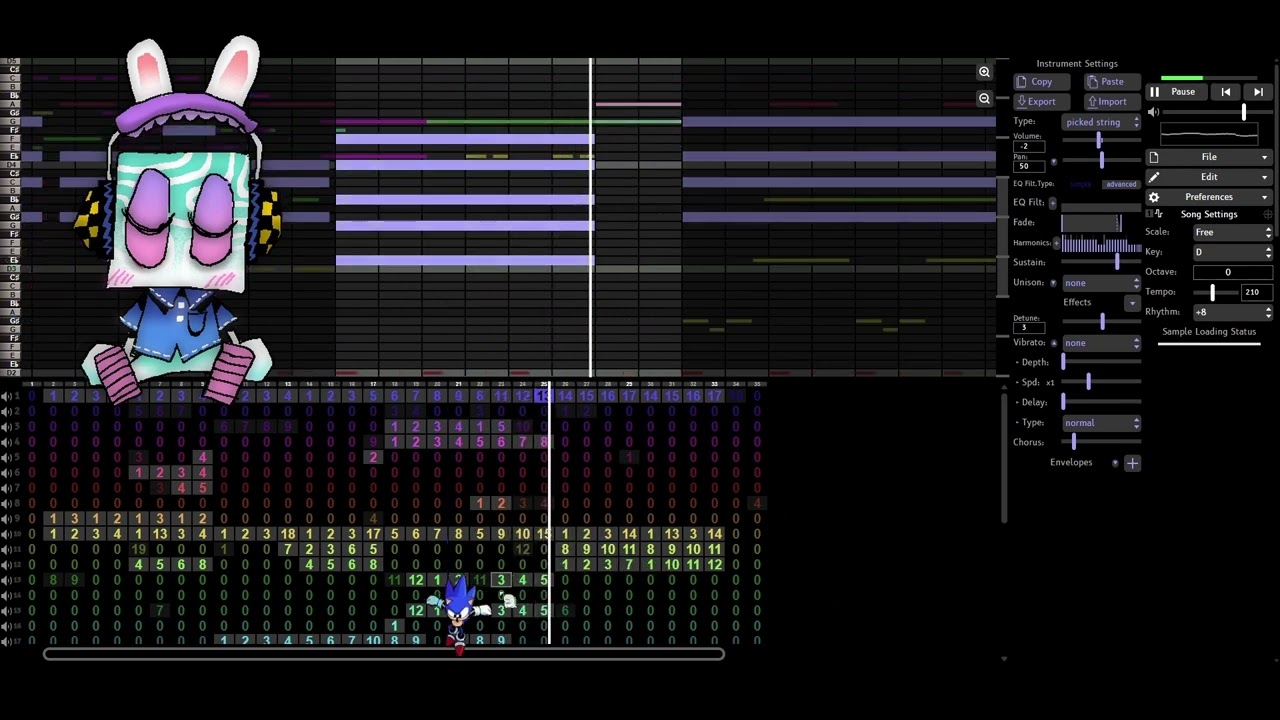The image size is (1280, 720).
Task: Copy the instrument settings
Action: pos(1041,82)
